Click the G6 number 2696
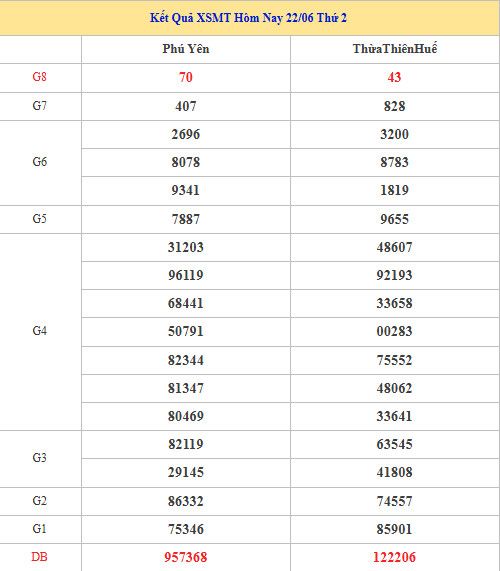 click(186, 134)
